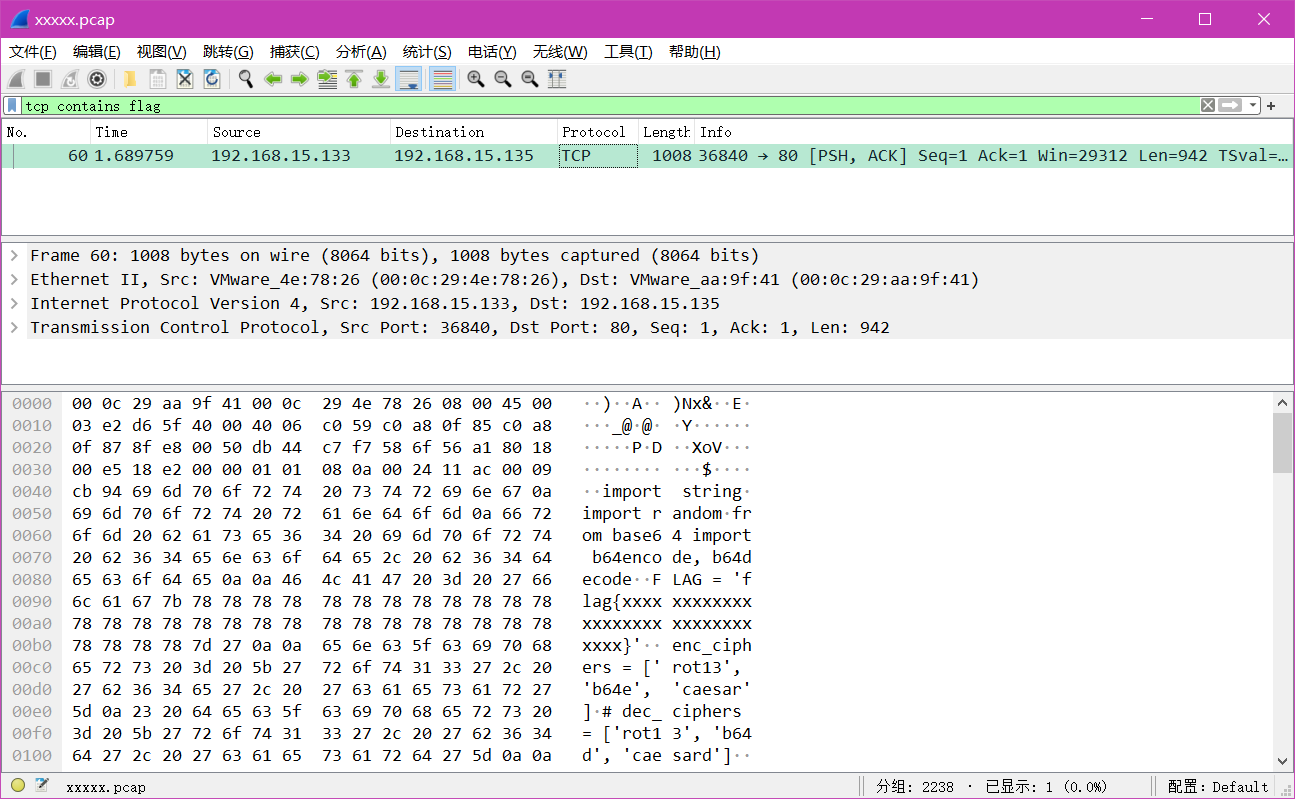Toggle packet list colorization
1295x799 pixels.
(442, 79)
